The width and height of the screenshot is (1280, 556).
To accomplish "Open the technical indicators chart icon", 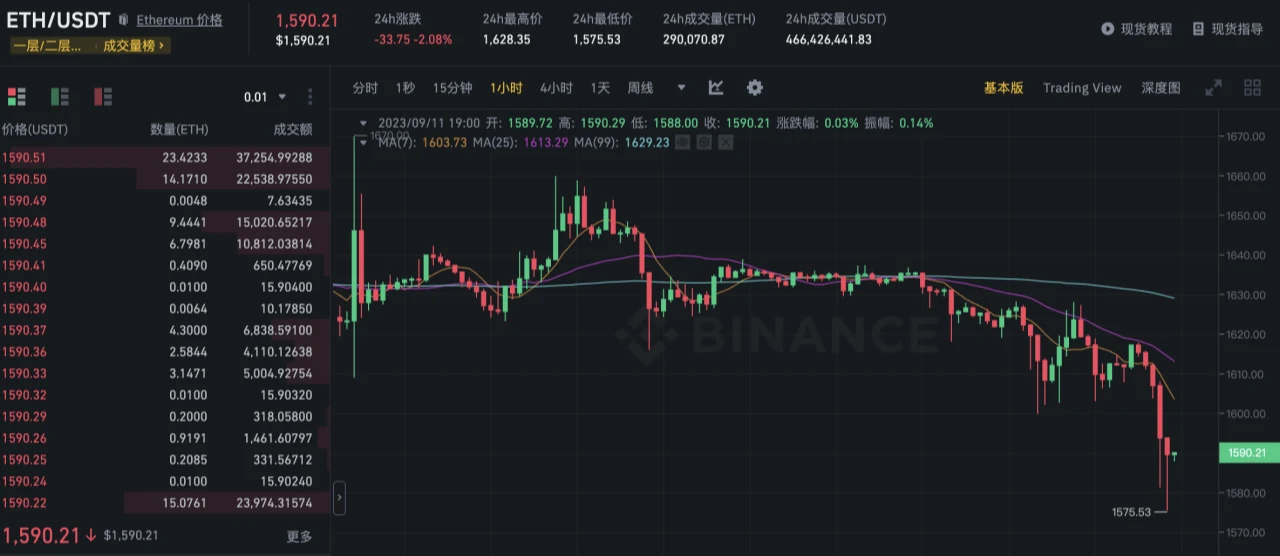I will (716, 88).
